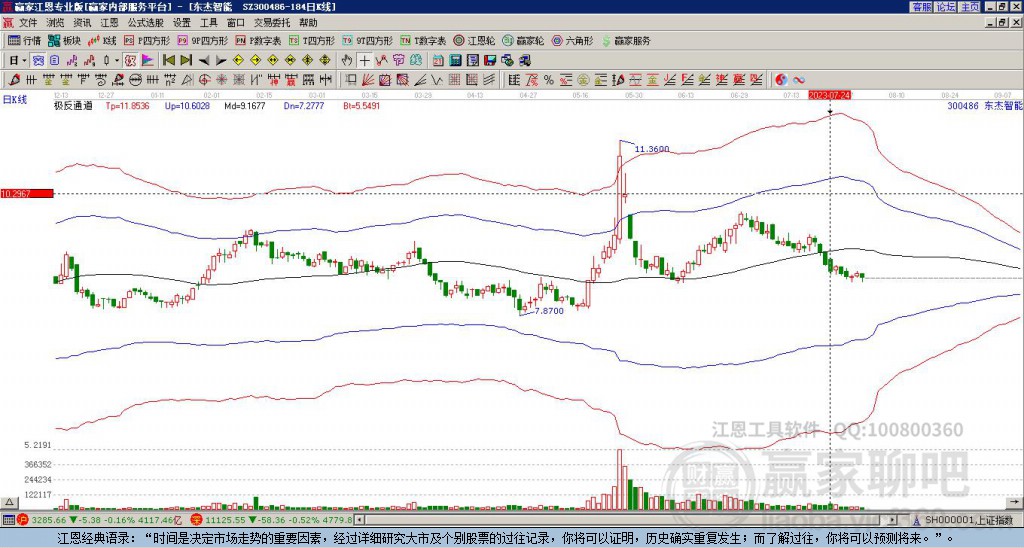Open the 浏览 menu

tap(56, 23)
